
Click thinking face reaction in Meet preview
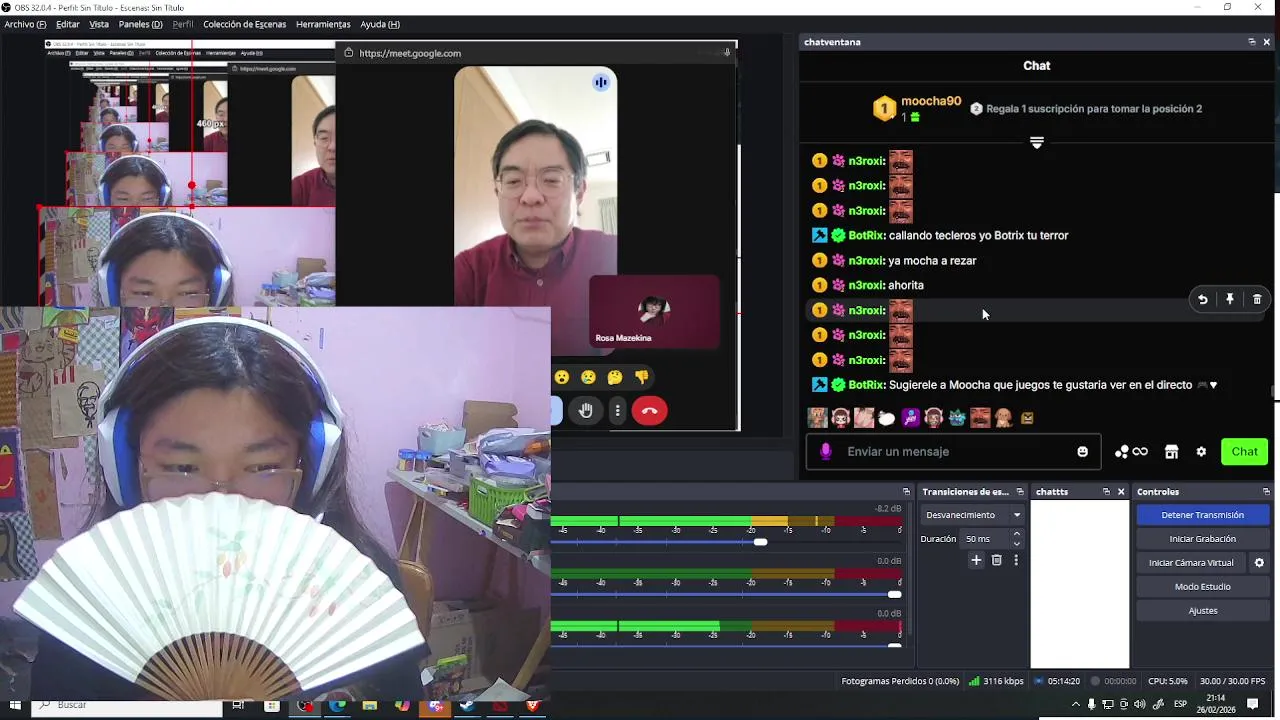[x=615, y=377]
